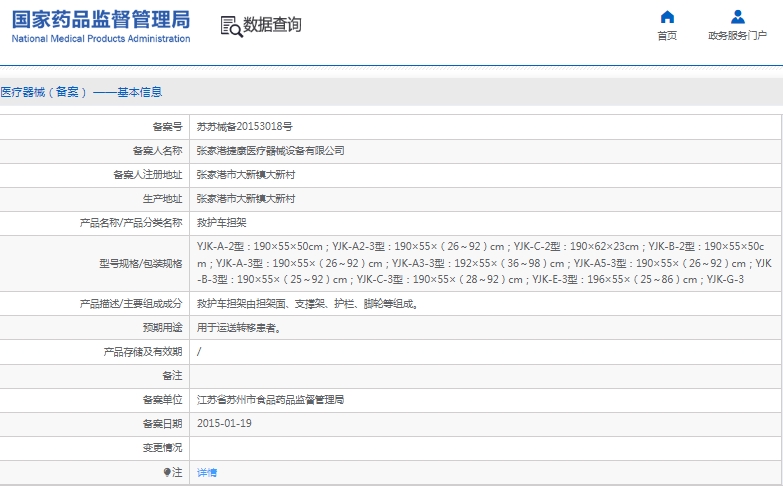Click the 数据查询 heading text
This screenshot has height=493, width=783.
(x=272, y=24)
